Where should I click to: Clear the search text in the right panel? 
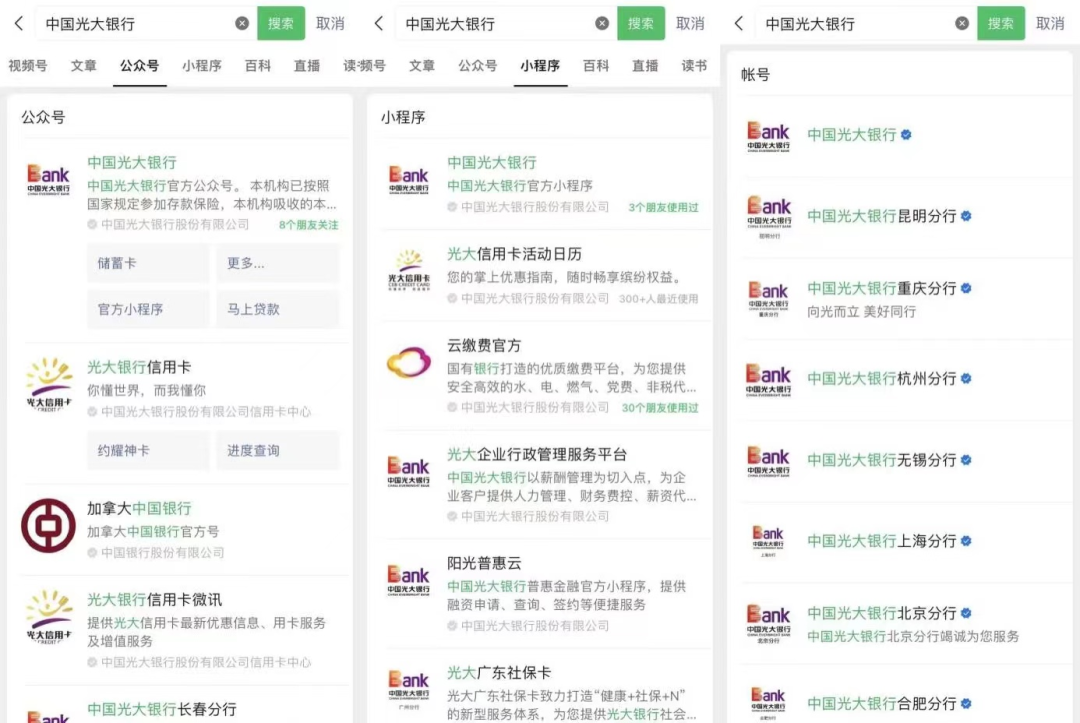click(962, 23)
